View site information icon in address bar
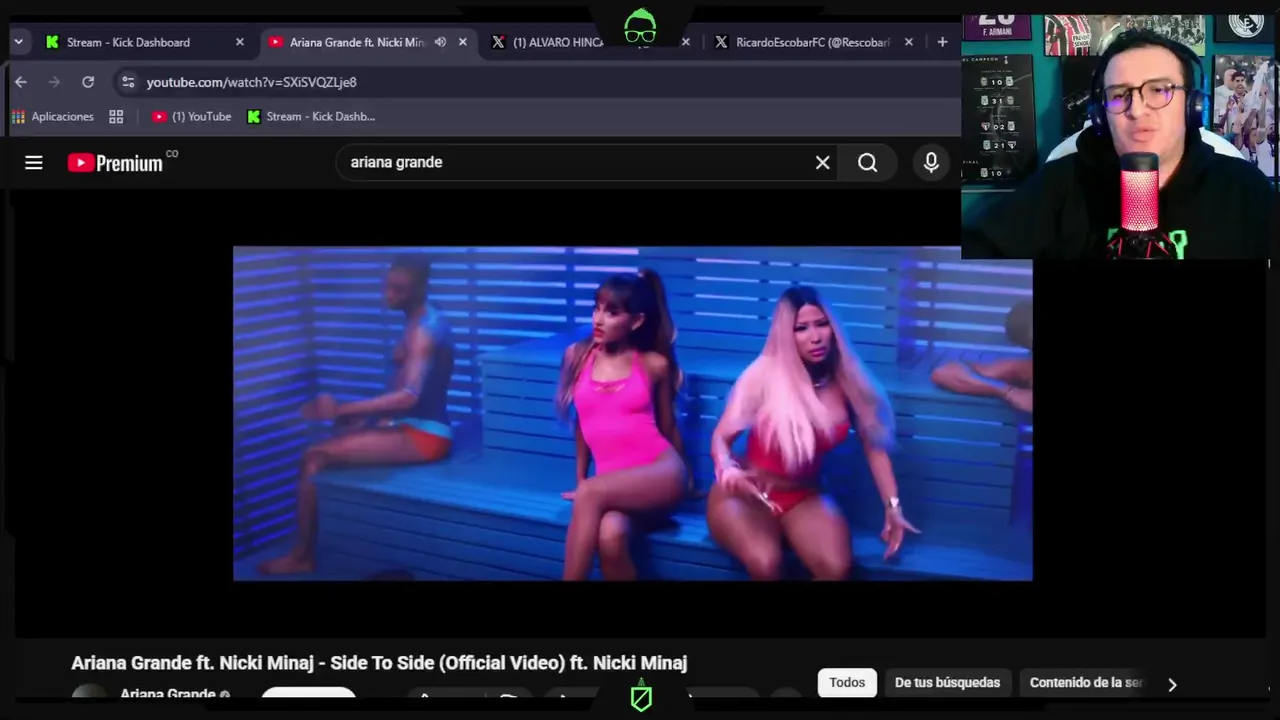This screenshot has width=1280, height=720. 127,82
